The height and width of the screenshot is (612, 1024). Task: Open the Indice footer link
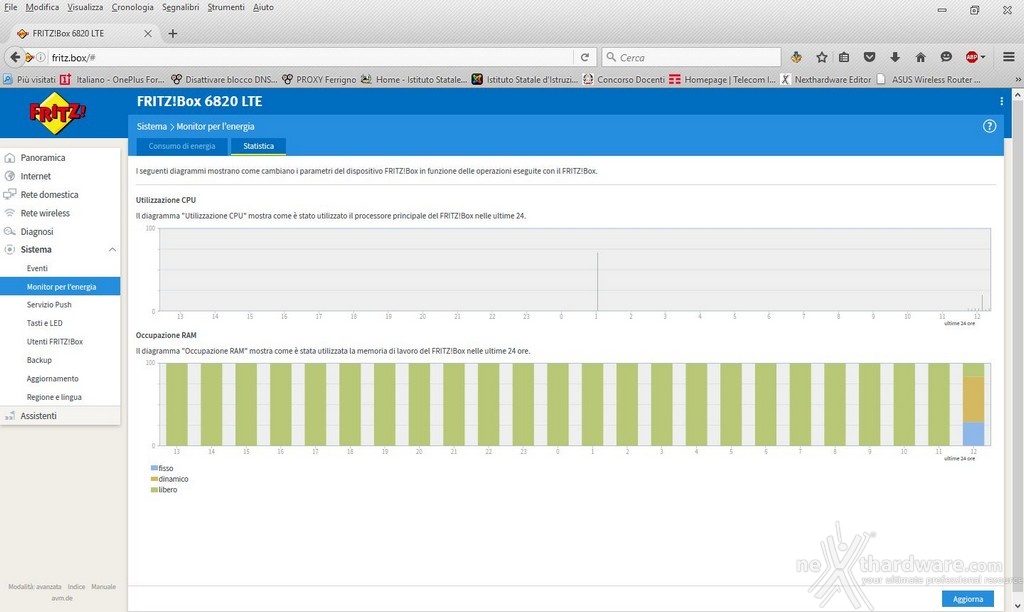76,587
